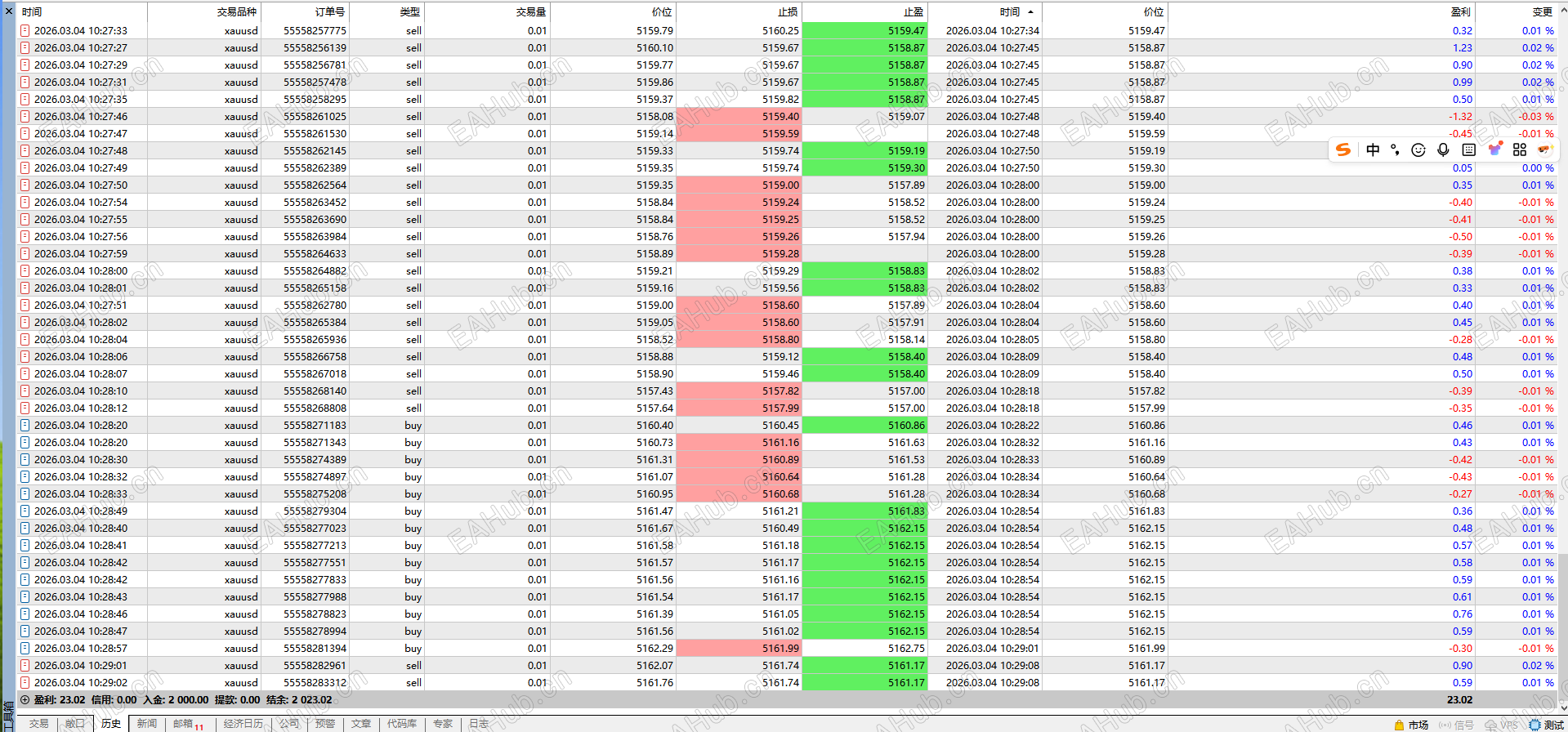Viewport: 1568px width, 732px height.
Task: Sort by the 交易量 column header
Action: point(487,12)
